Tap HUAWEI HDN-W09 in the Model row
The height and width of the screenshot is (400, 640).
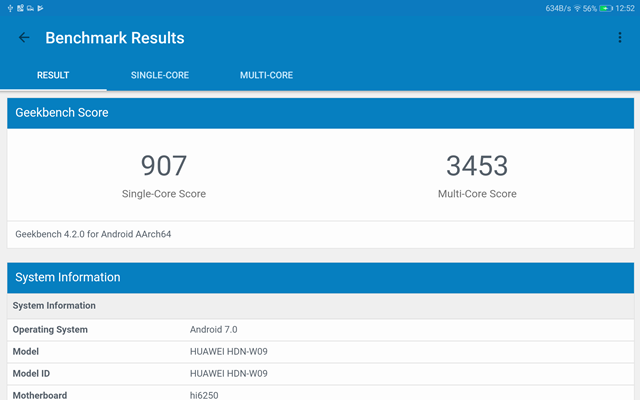(229, 351)
